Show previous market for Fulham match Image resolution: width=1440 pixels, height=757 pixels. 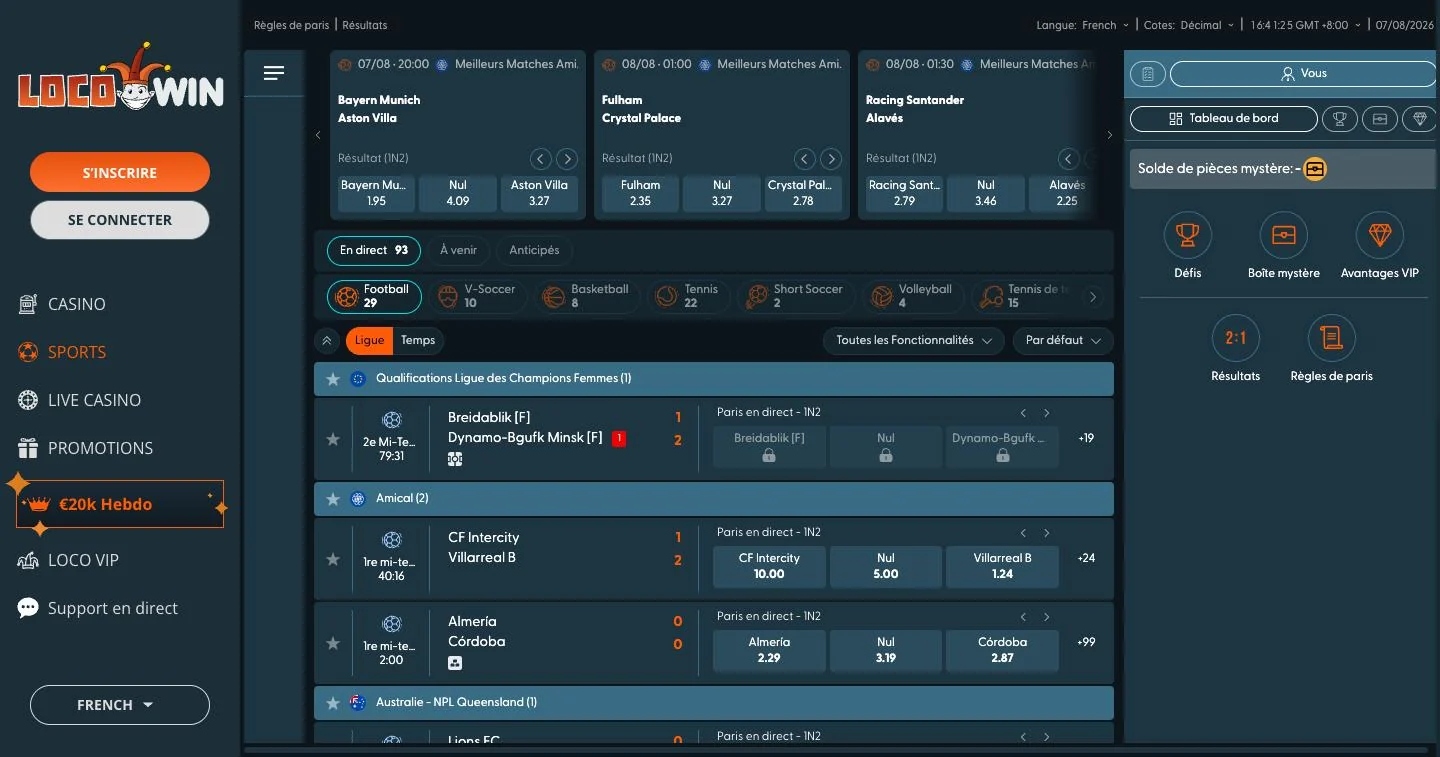[x=805, y=158]
